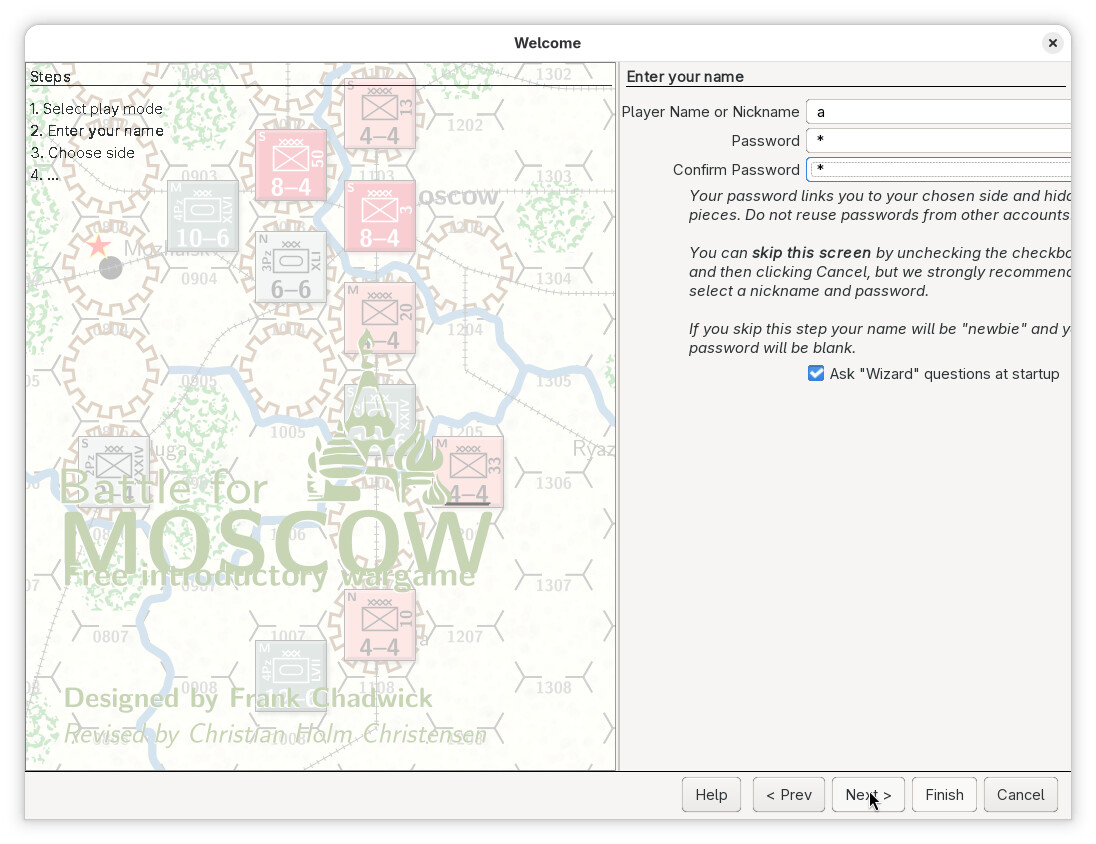This screenshot has width=1096, height=844.
Task: Cancel the Welcome wizard
Action: [1020, 795]
